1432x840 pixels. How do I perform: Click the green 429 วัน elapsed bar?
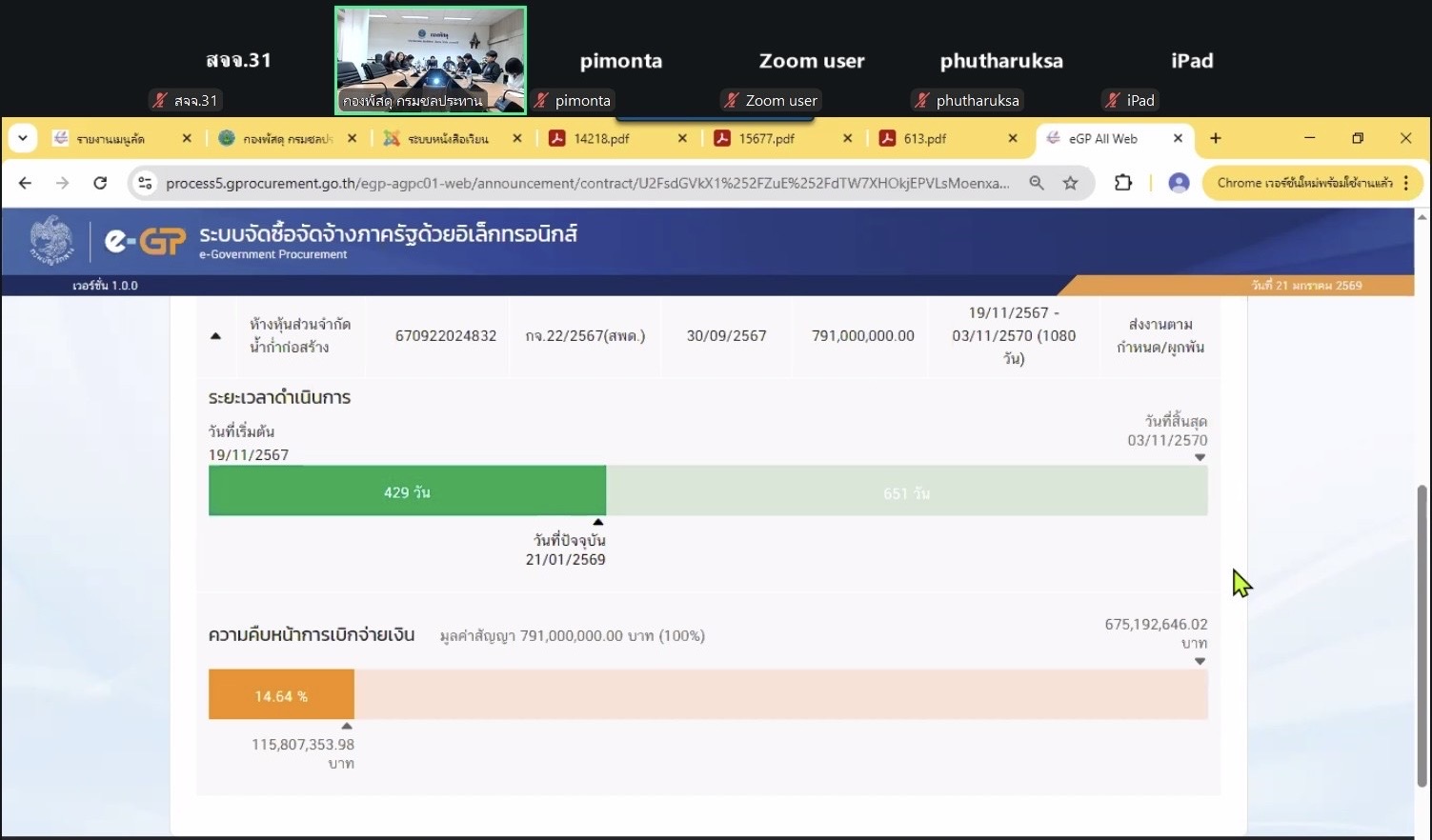point(407,491)
